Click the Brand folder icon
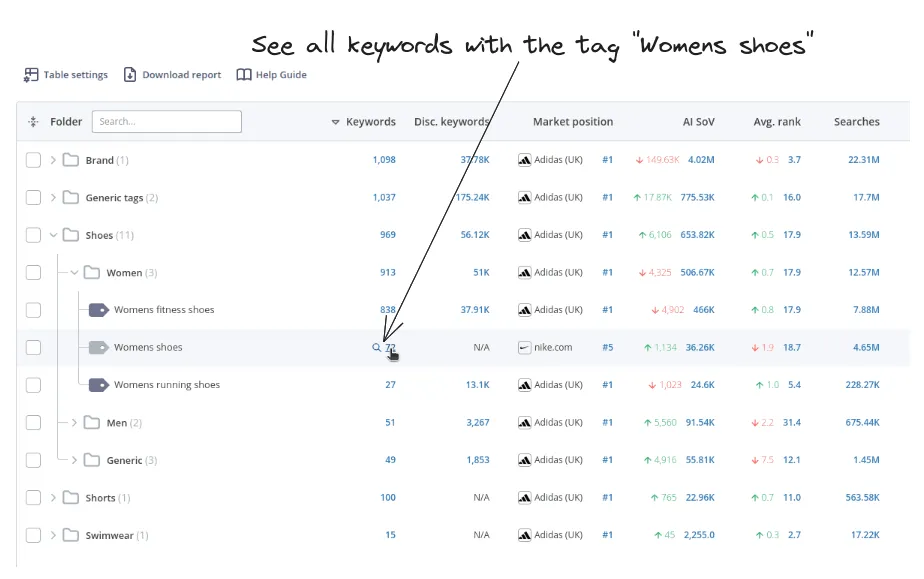Image resolution: width=924 pixels, height=579 pixels. (71, 160)
